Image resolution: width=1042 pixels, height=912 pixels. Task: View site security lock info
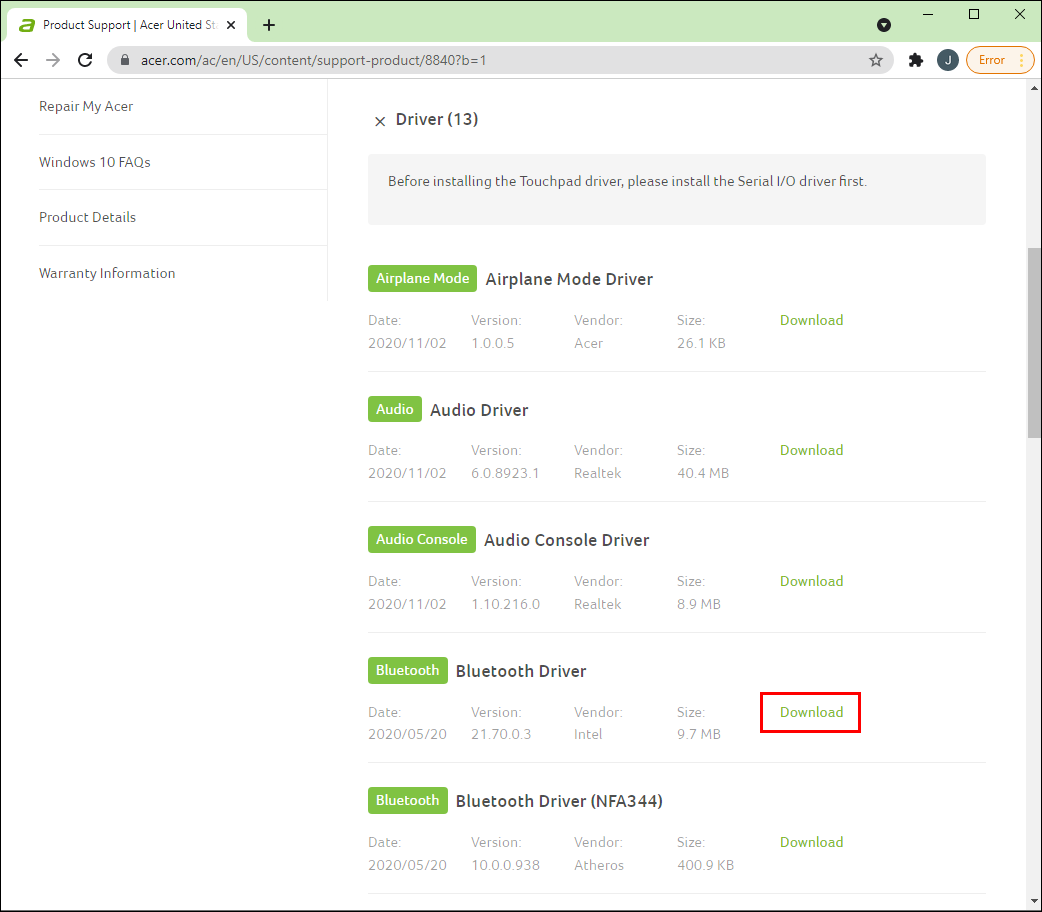(x=125, y=60)
